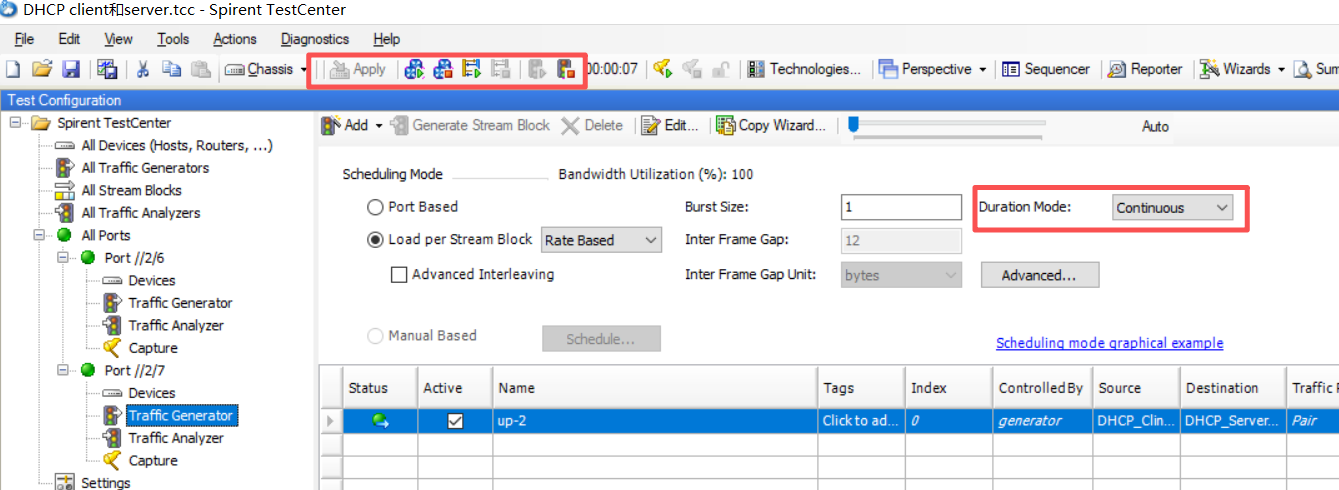The image size is (1339, 490).
Task: Uncheck the Active checkbox for up-2
Action: [455, 421]
